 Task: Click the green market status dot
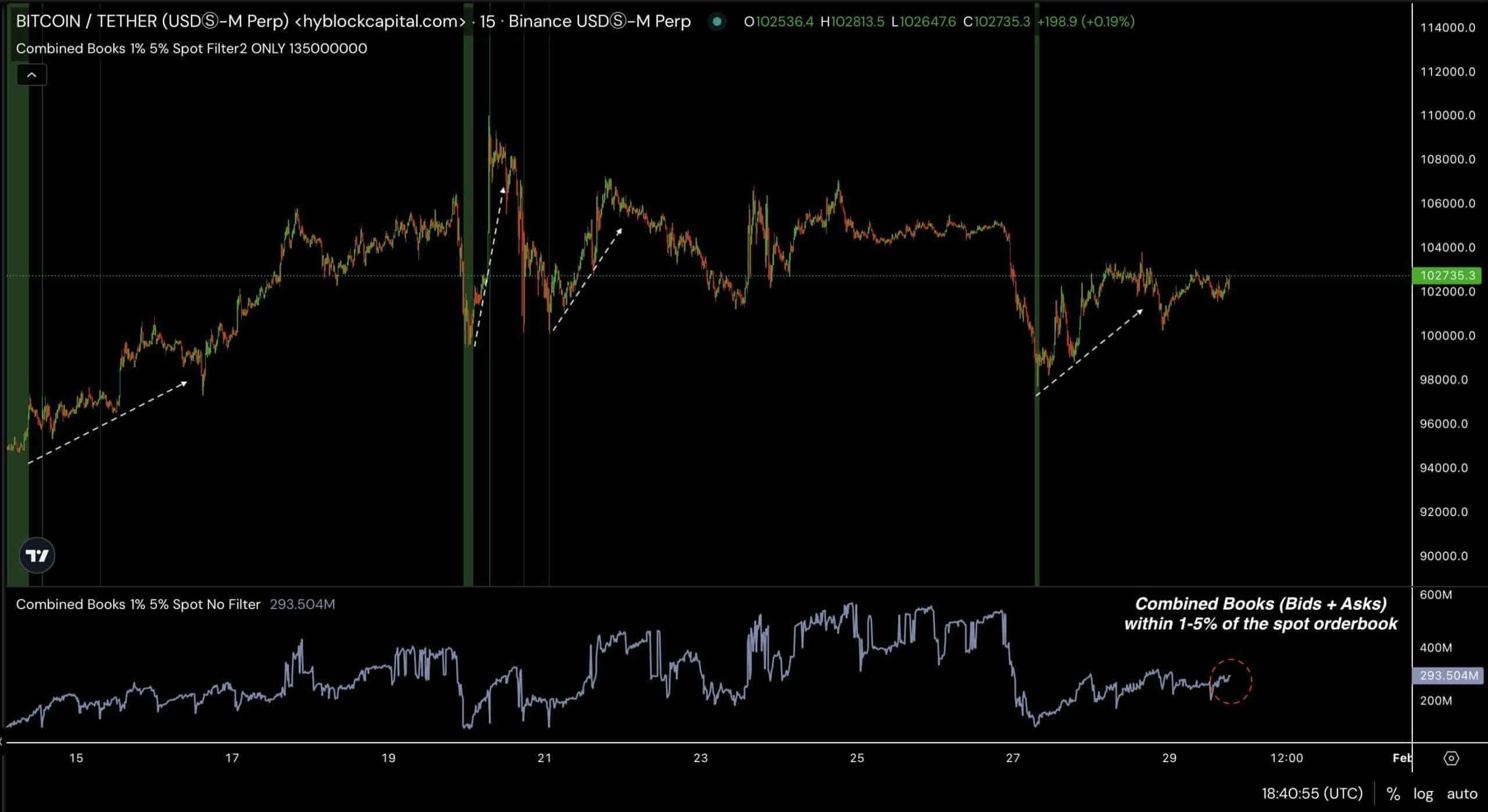click(x=717, y=22)
